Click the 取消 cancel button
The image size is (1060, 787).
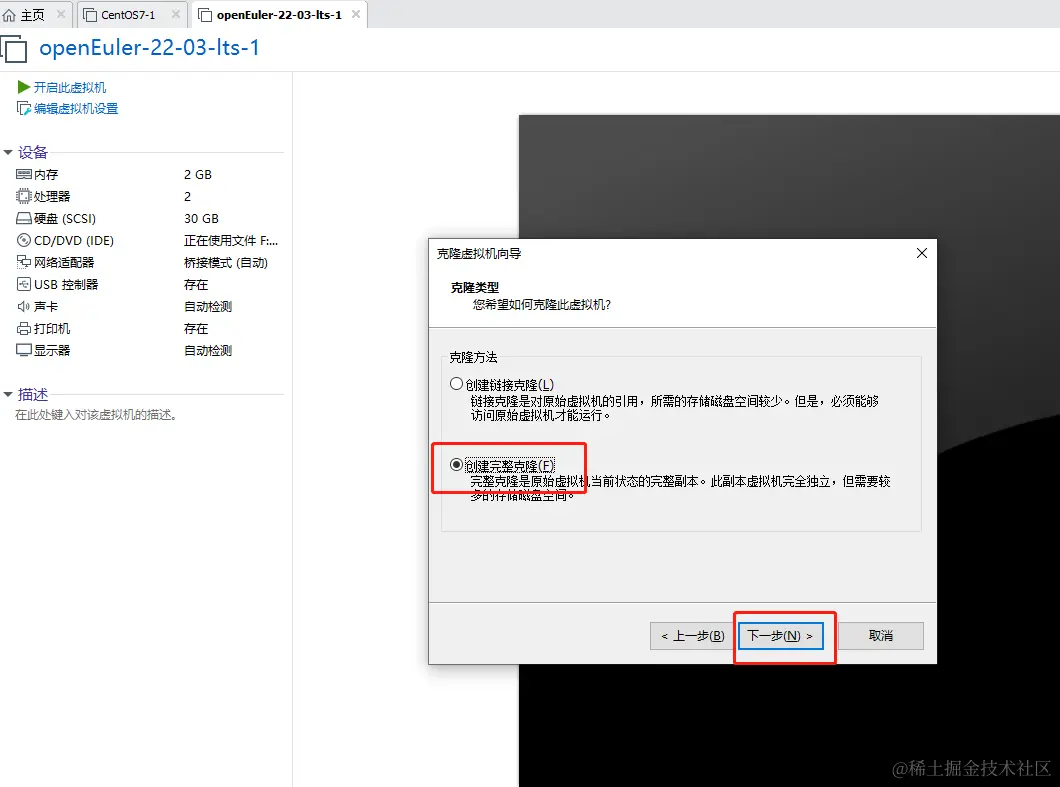(880, 636)
